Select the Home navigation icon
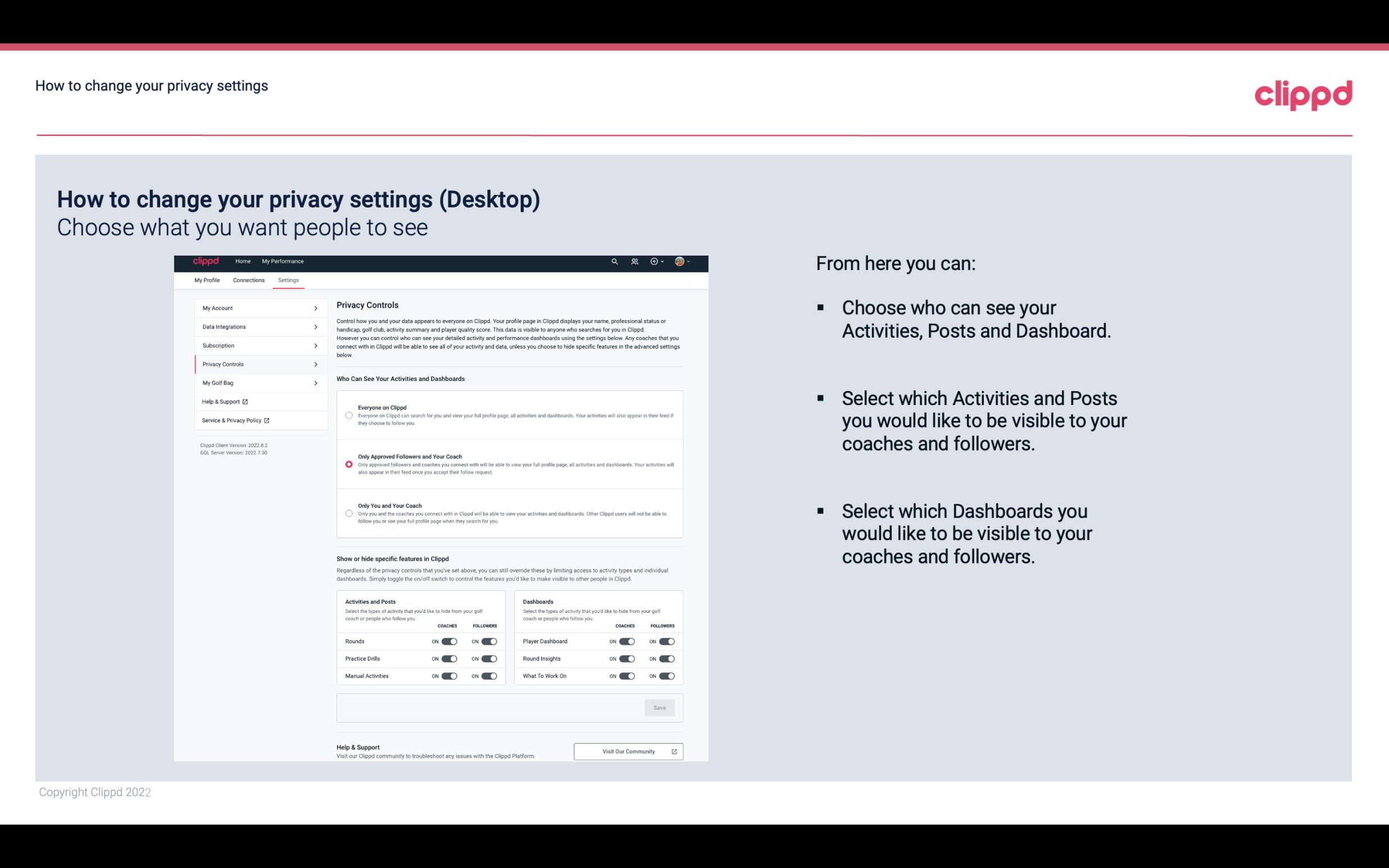1389x868 pixels. pyautogui.click(x=243, y=261)
